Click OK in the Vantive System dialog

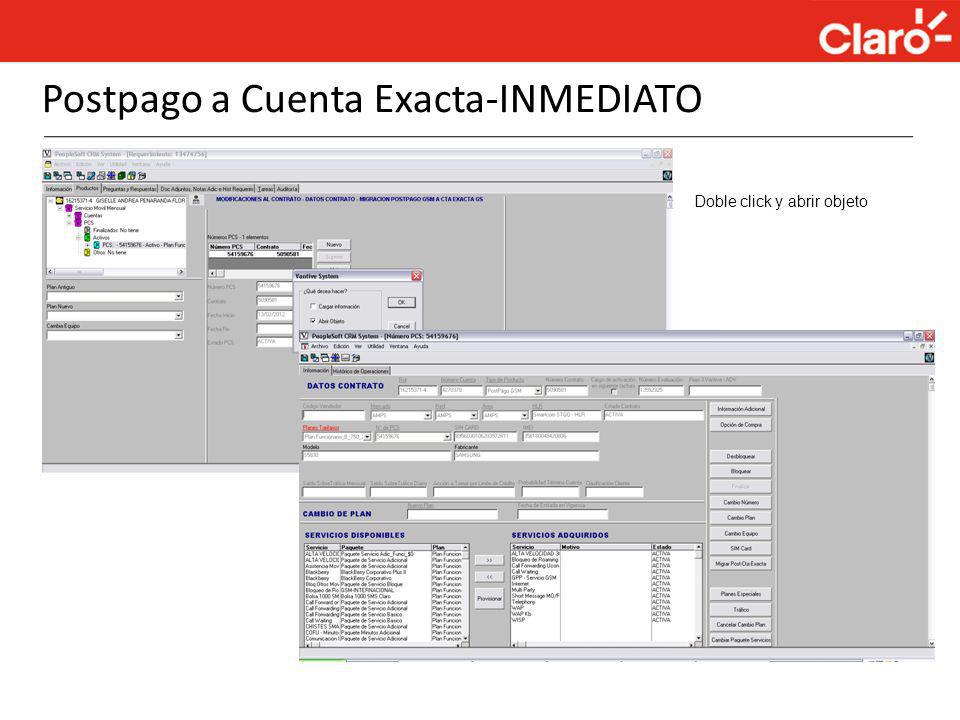402,302
